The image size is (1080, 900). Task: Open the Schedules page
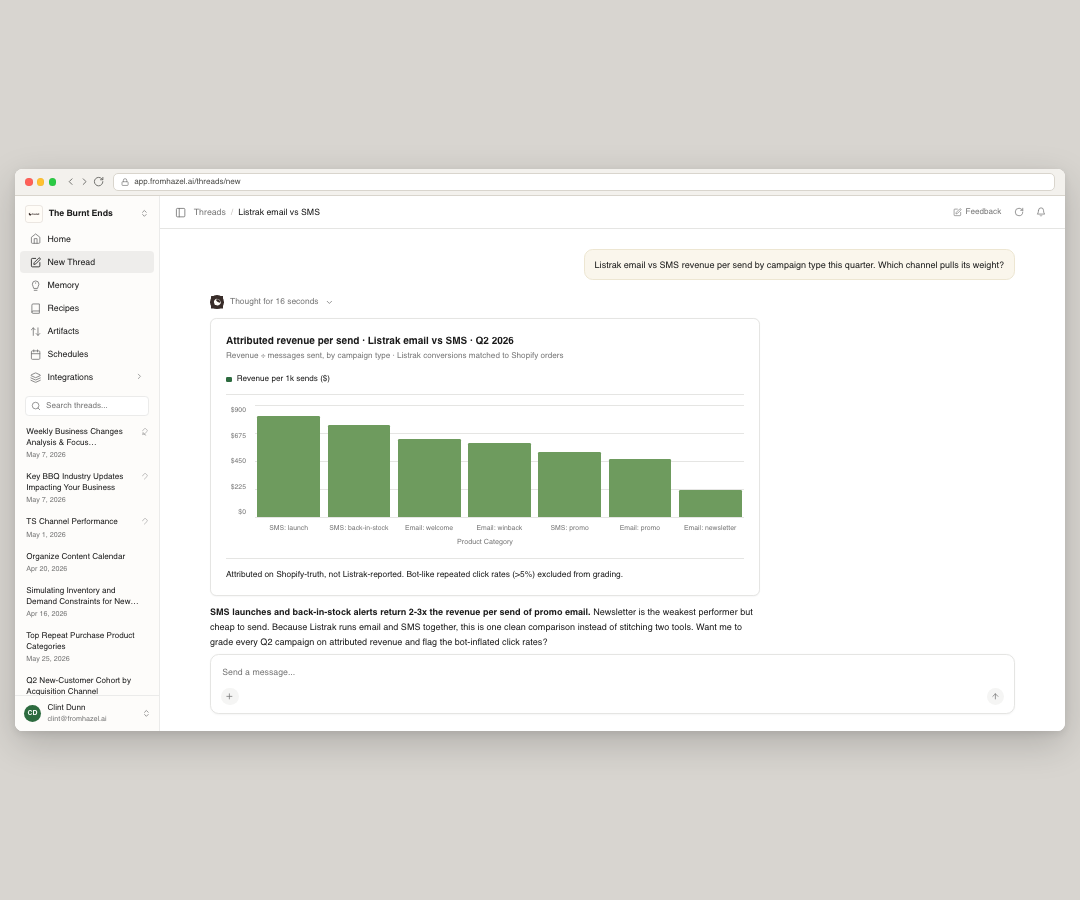(x=87, y=354)
